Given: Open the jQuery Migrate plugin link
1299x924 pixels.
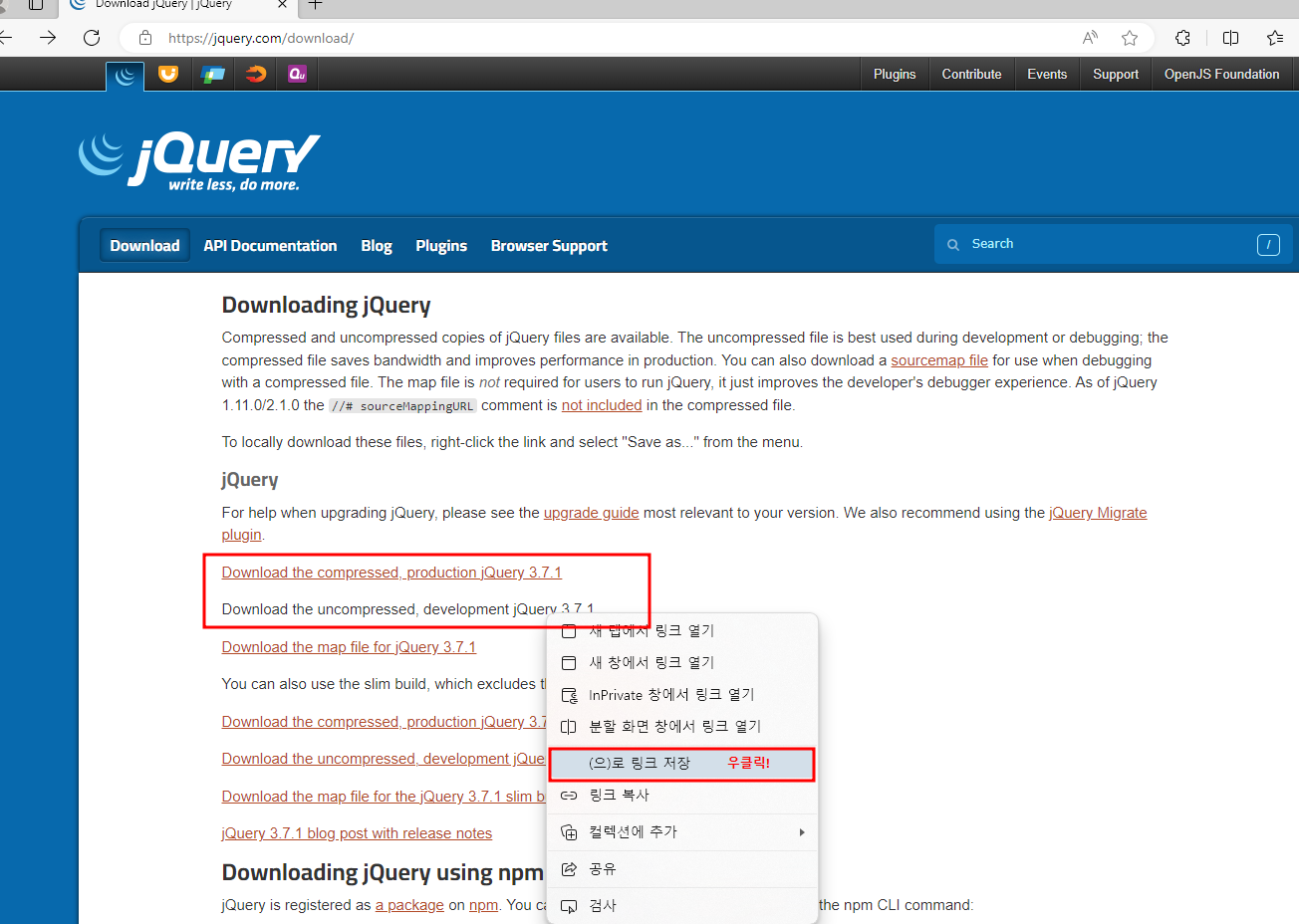Looking at the screenshot, I should click(x=1098, y=513).
